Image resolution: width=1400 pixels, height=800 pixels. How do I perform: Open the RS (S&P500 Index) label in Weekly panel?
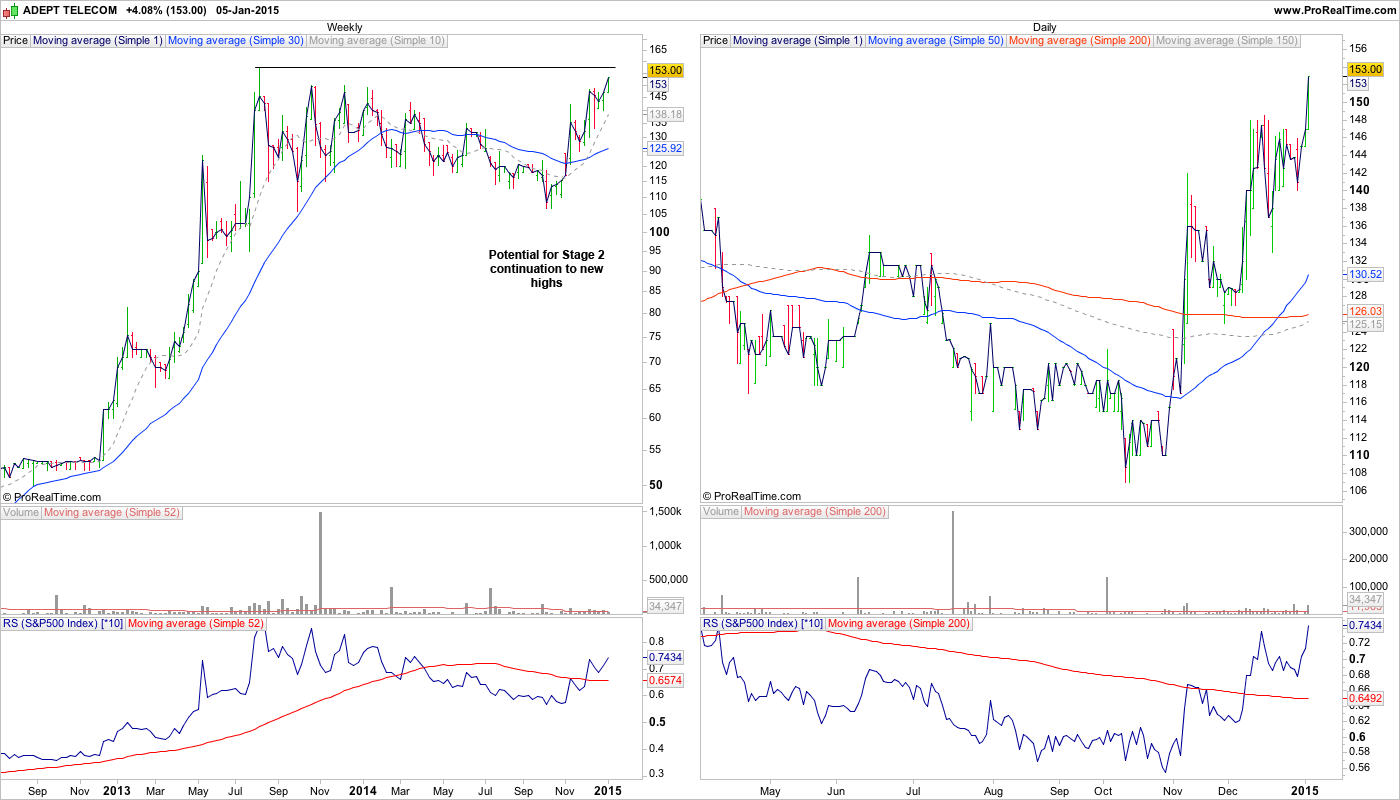point(63,623)
